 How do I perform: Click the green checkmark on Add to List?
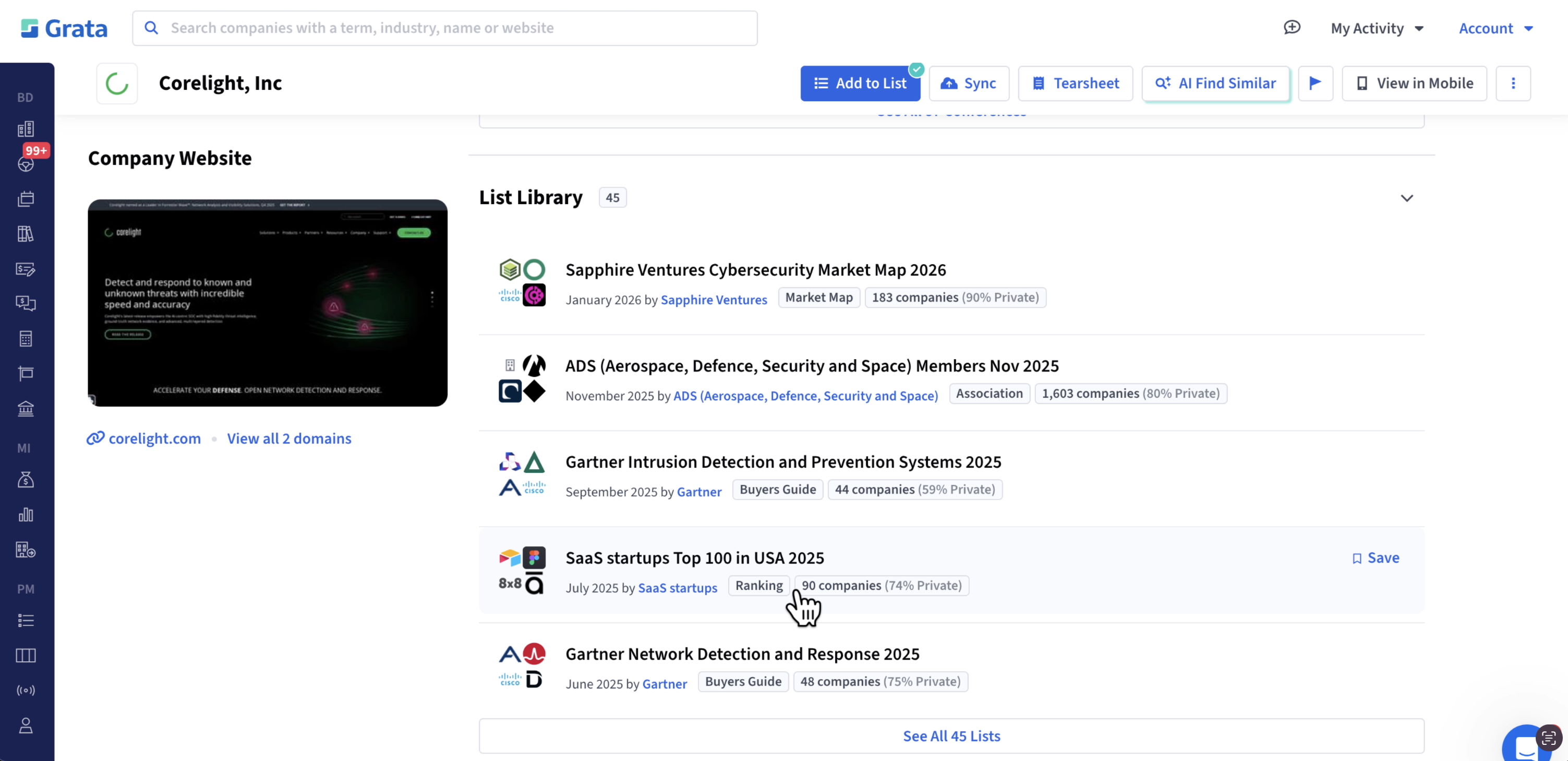click(916, 69)
